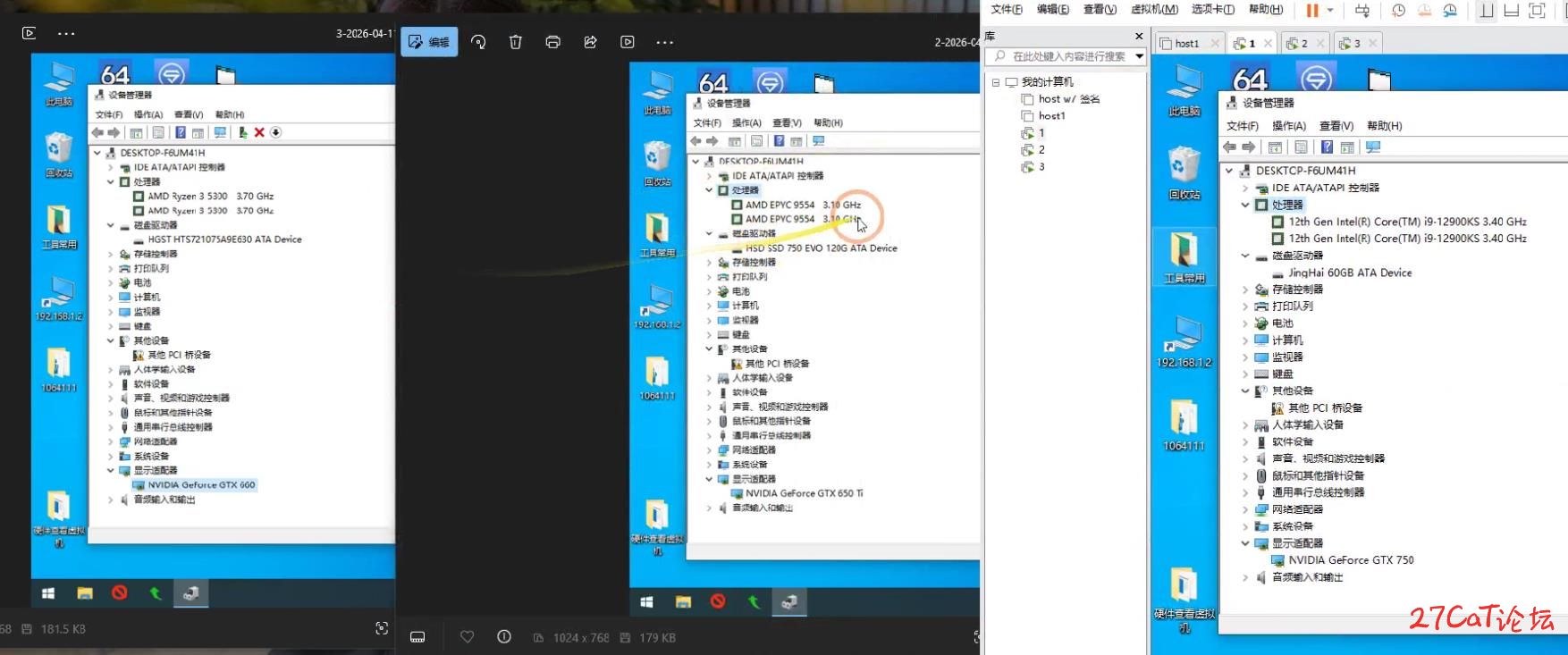Open the library search filter dropdown

tap(1139, 56)
